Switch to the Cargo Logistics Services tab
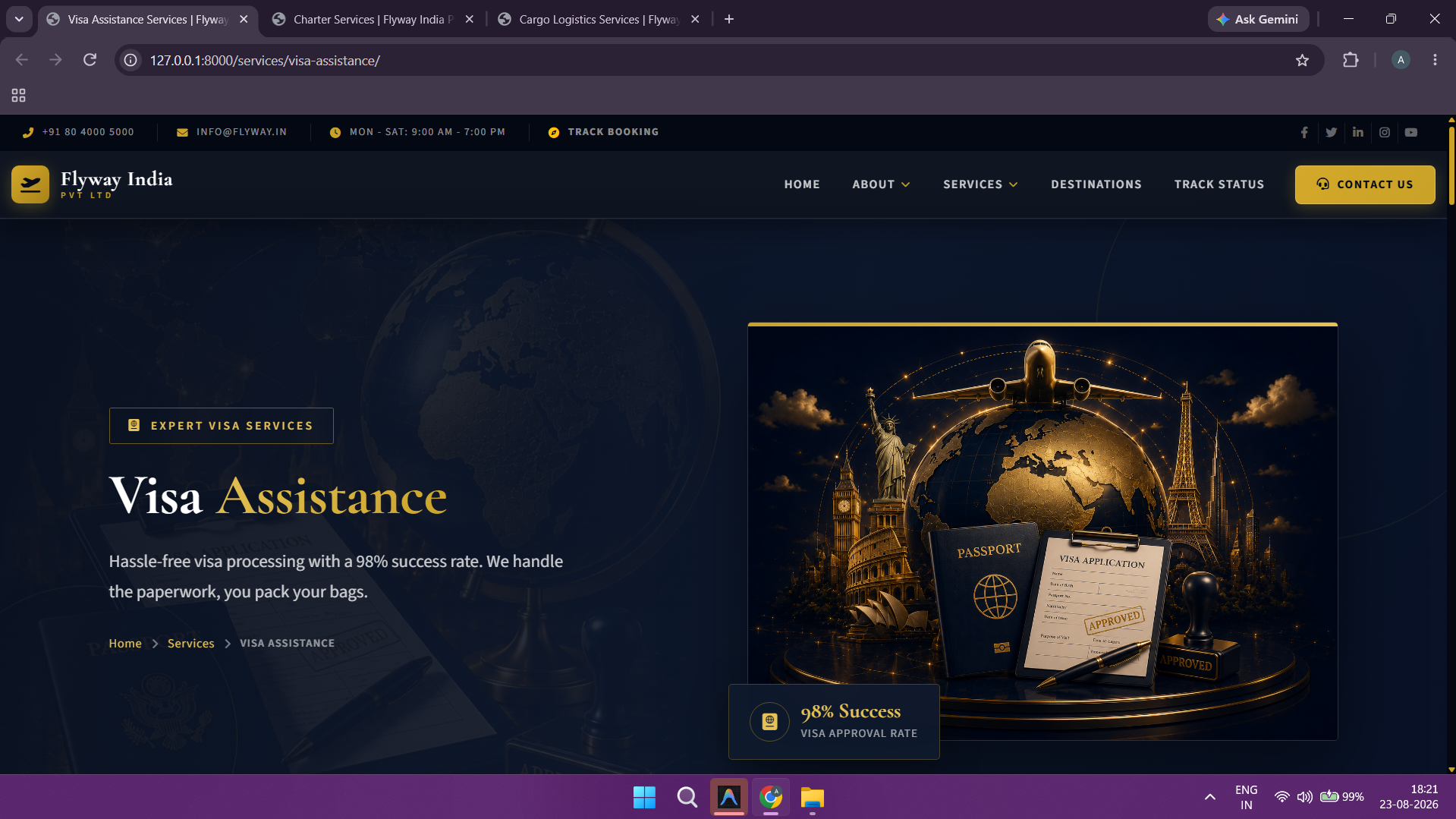1456x819 pixels. coord(598,19)
